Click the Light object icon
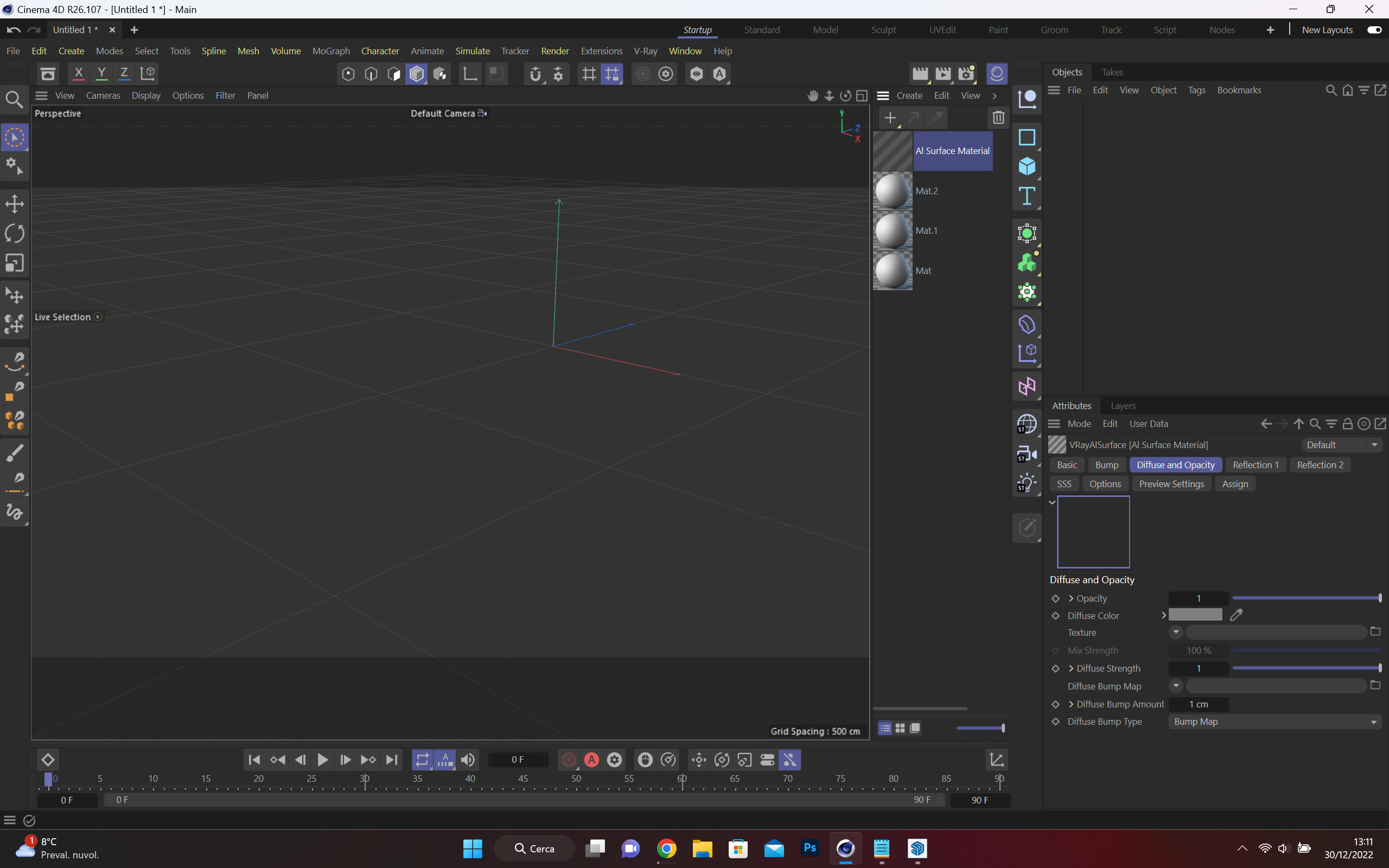The height and width of the screenshot is (868, 1389). click(1027, 483)
